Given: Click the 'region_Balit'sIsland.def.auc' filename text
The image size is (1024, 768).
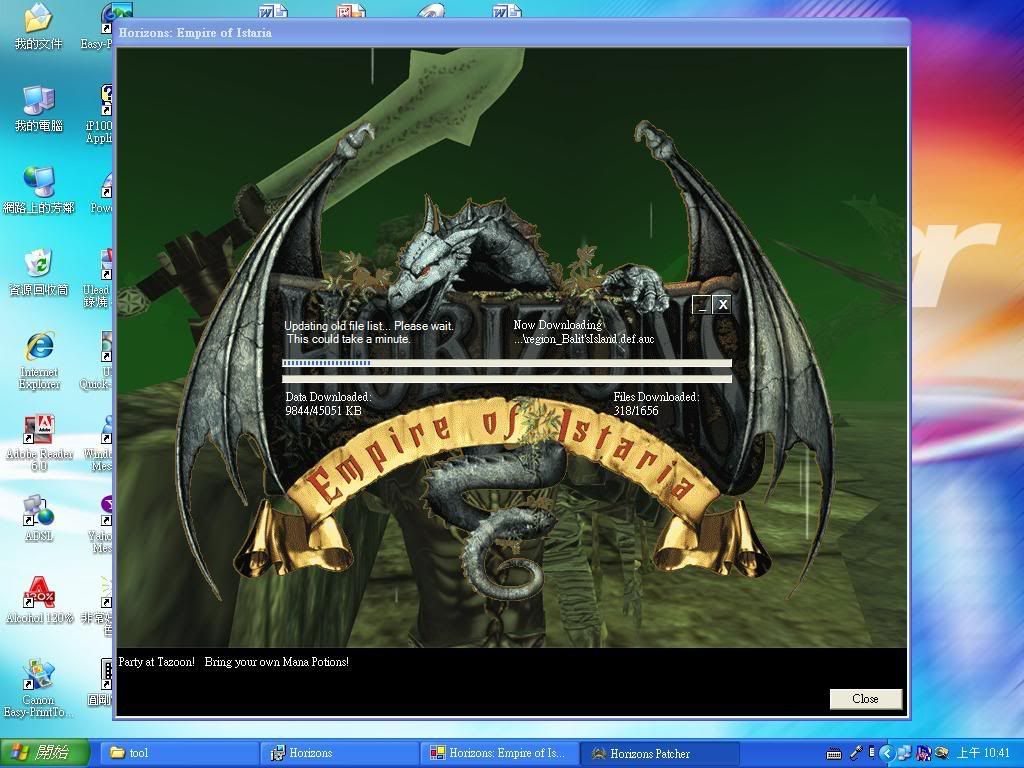Looking at the screenshot, I should point(584,339).
